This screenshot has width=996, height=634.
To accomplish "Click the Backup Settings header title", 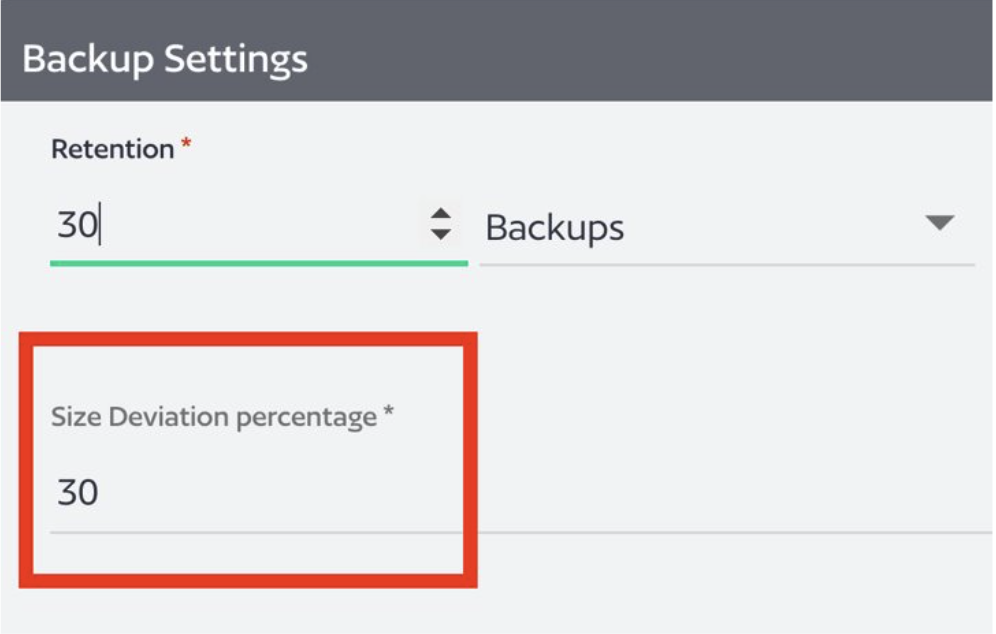I will click(165, 59).
